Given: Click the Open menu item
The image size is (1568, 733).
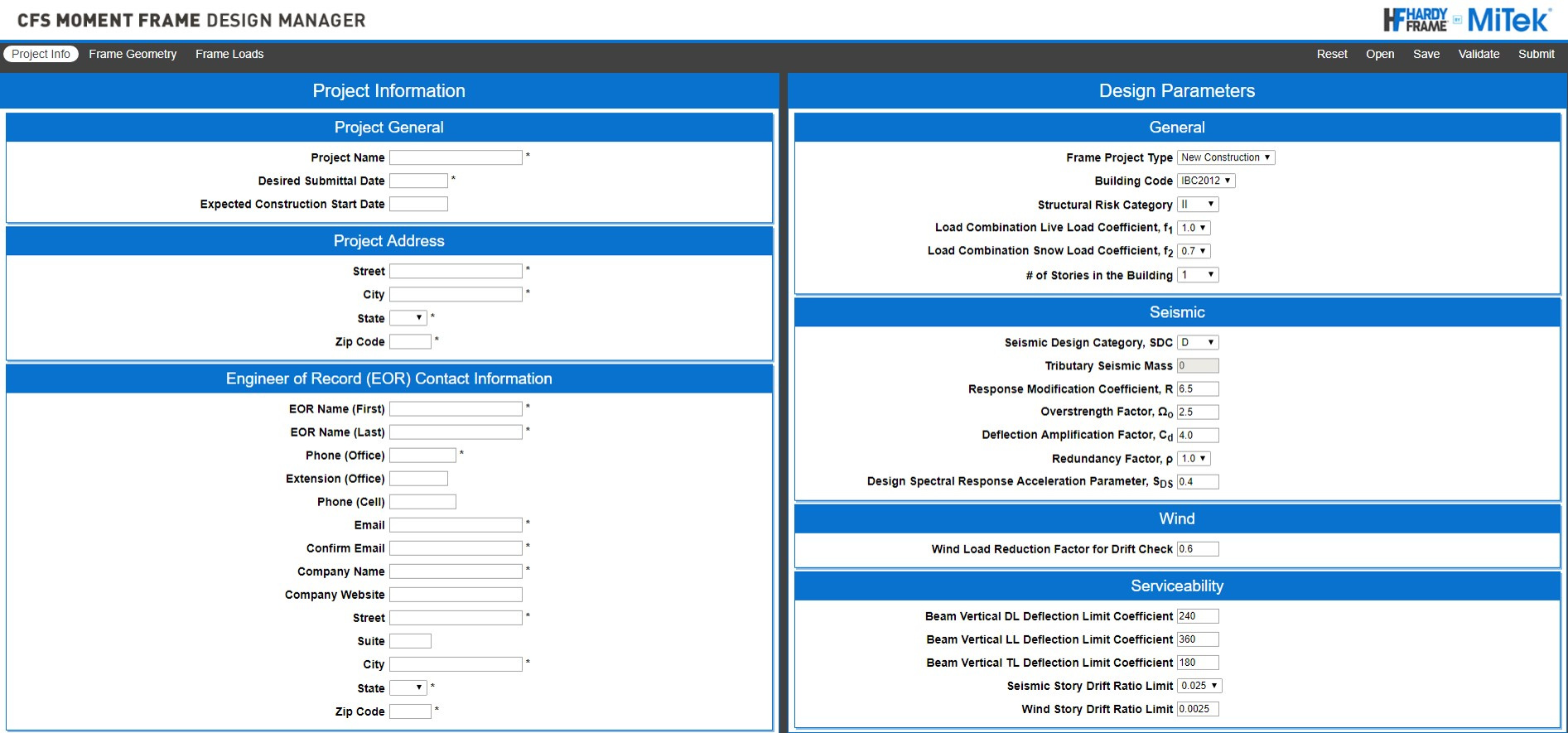Looking at the screenshot, I should (1380, 54).
